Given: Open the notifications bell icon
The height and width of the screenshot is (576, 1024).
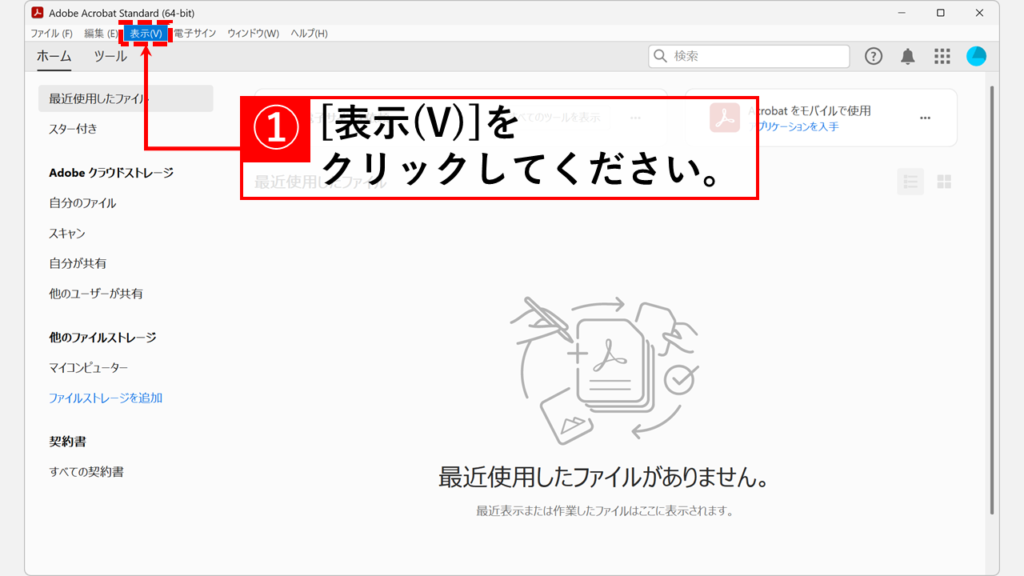Looking at the screenshot, I should pyautogui.click(x=908, y=57).
